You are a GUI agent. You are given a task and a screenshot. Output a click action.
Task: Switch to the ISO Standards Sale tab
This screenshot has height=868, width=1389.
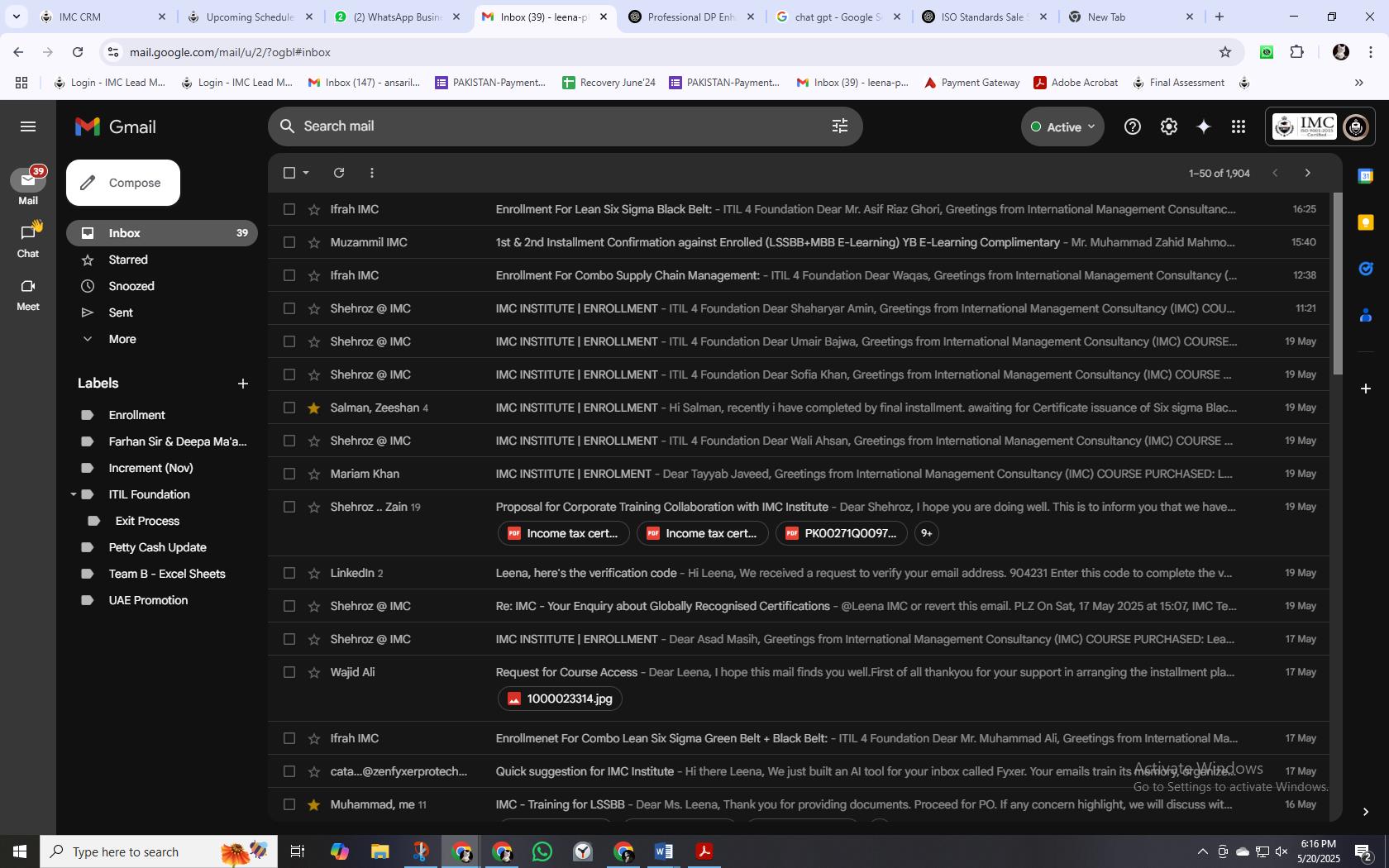coord(983,17)
